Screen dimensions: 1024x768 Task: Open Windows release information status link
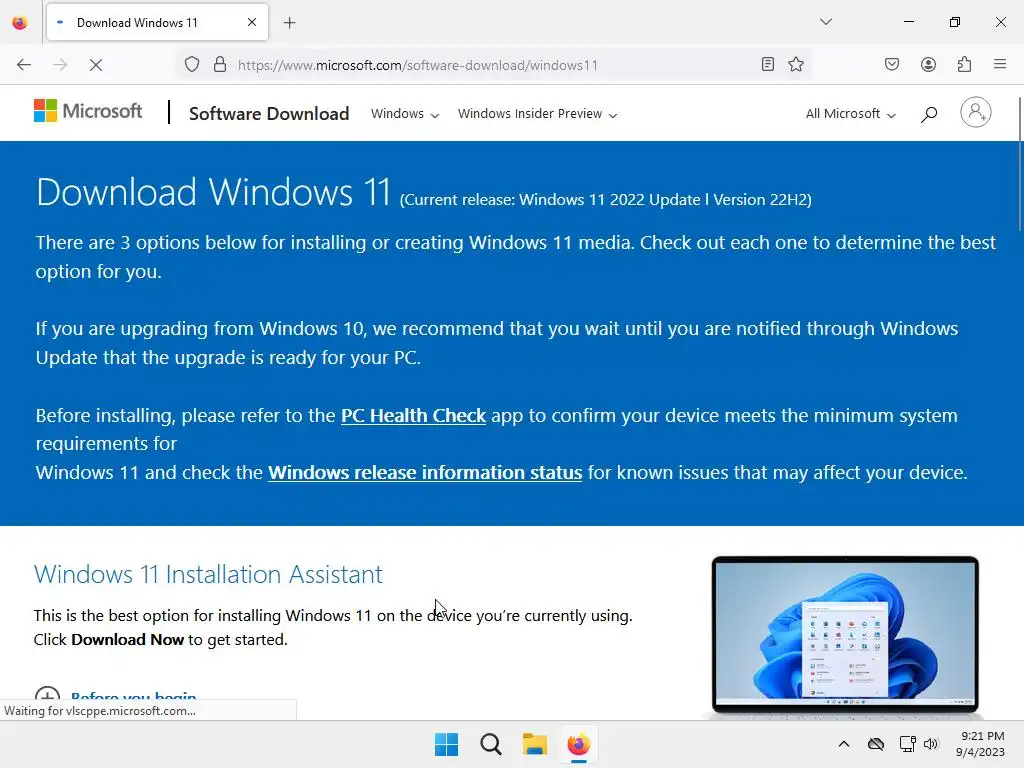[x=425, y=473]
